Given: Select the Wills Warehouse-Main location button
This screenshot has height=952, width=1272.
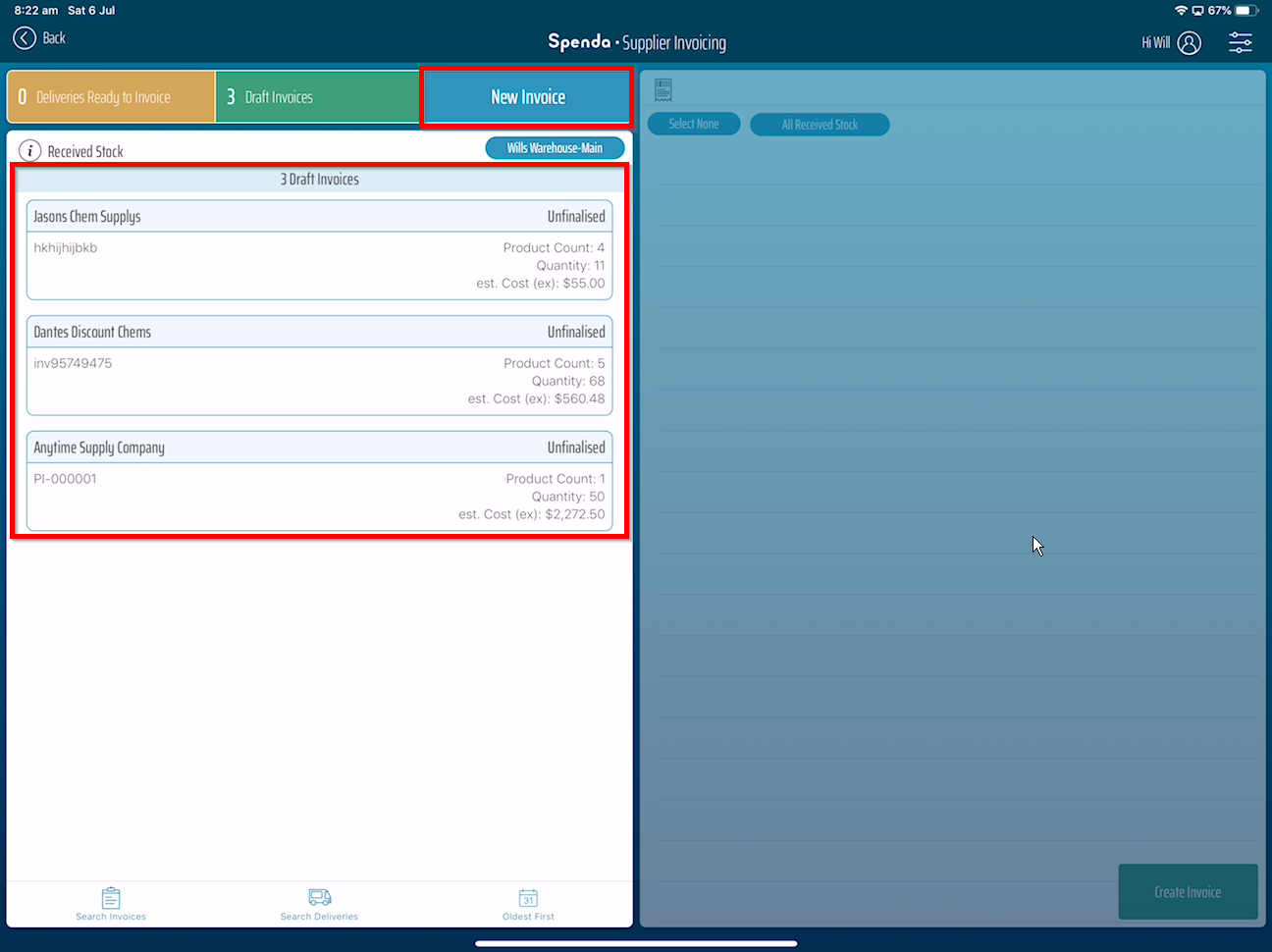Looking at the screenshot, I should click(555, 148).
